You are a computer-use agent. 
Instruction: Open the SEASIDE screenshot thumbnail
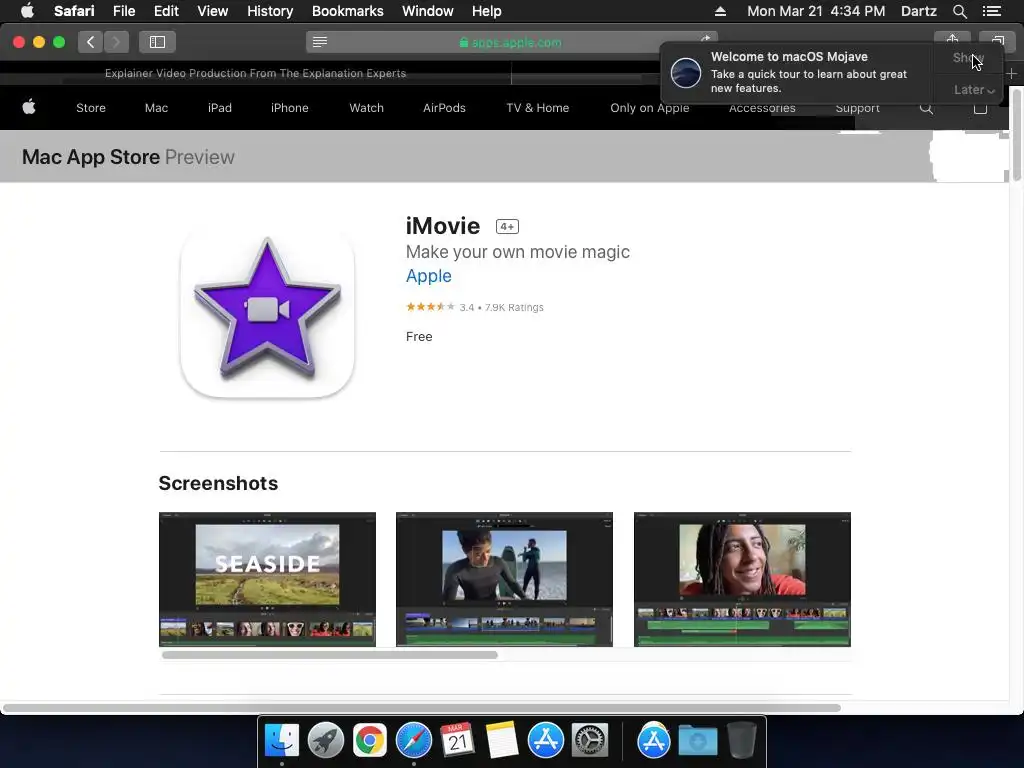tap(267, 579)
